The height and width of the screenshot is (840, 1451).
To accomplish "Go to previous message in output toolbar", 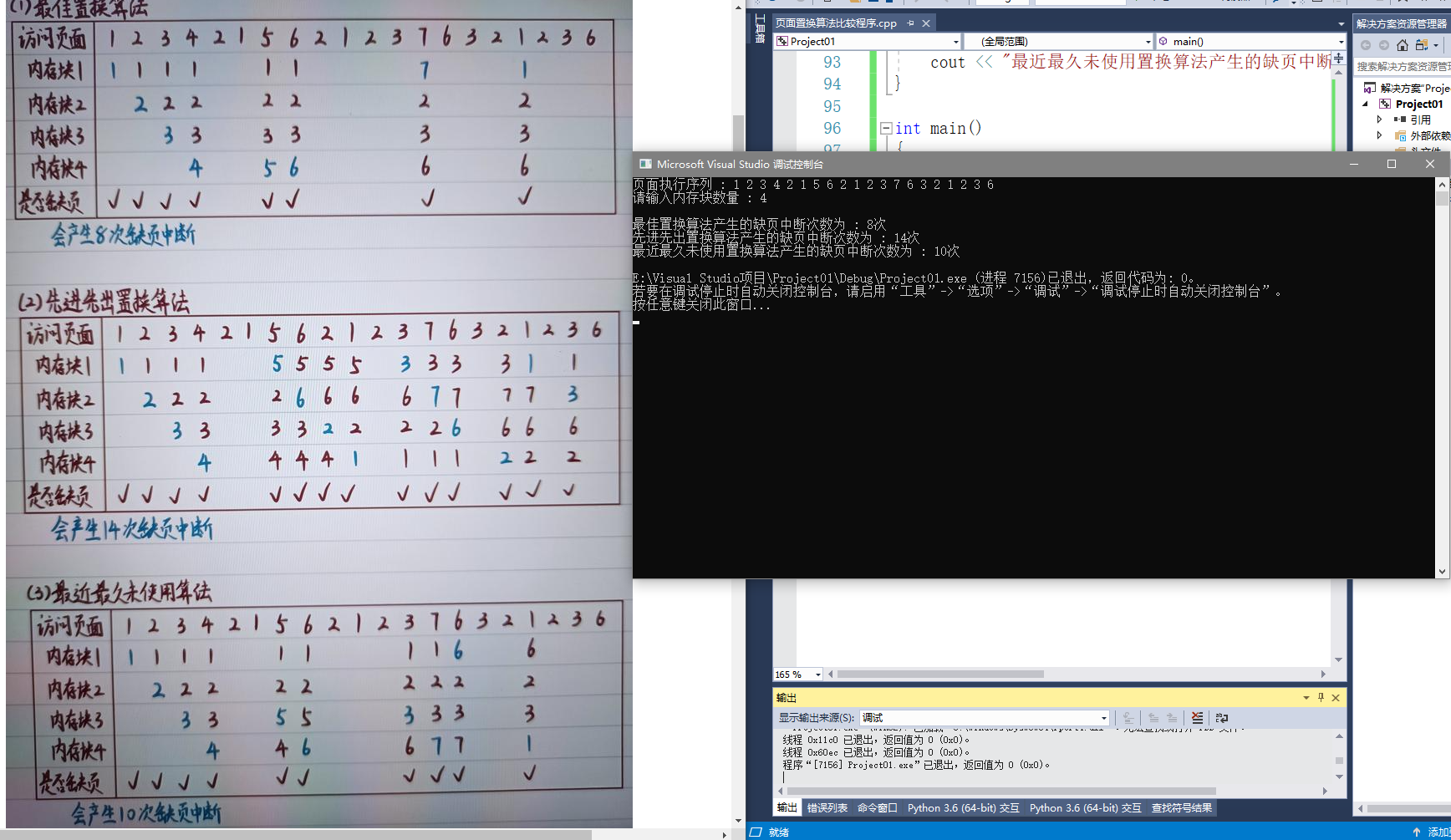I will coord(1153,718).
